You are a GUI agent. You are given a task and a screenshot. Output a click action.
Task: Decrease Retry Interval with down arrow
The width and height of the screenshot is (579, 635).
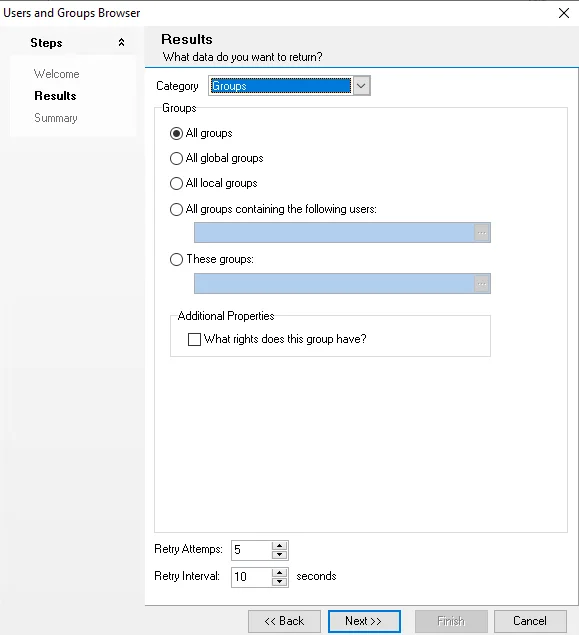279,582
